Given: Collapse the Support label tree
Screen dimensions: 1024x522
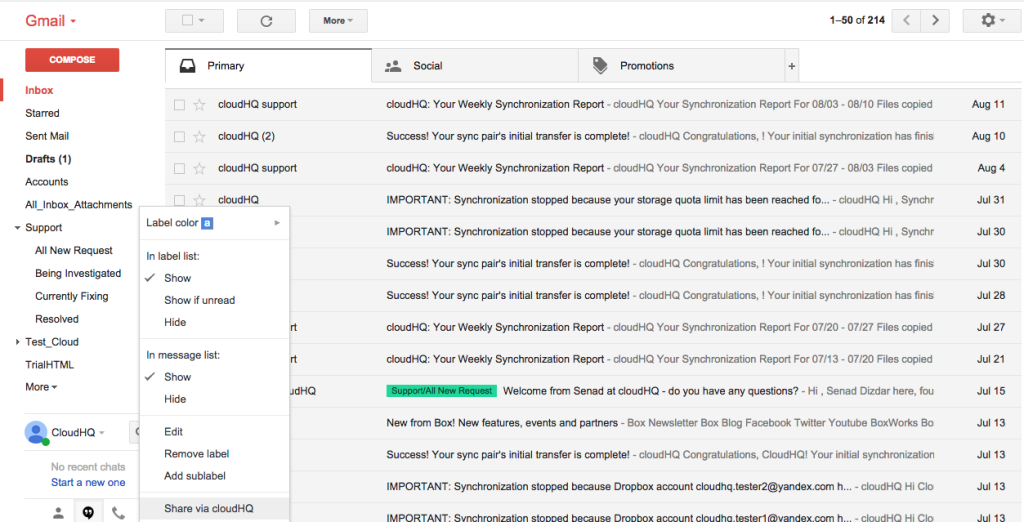Looking at the screenshot, I should (17, 228).
